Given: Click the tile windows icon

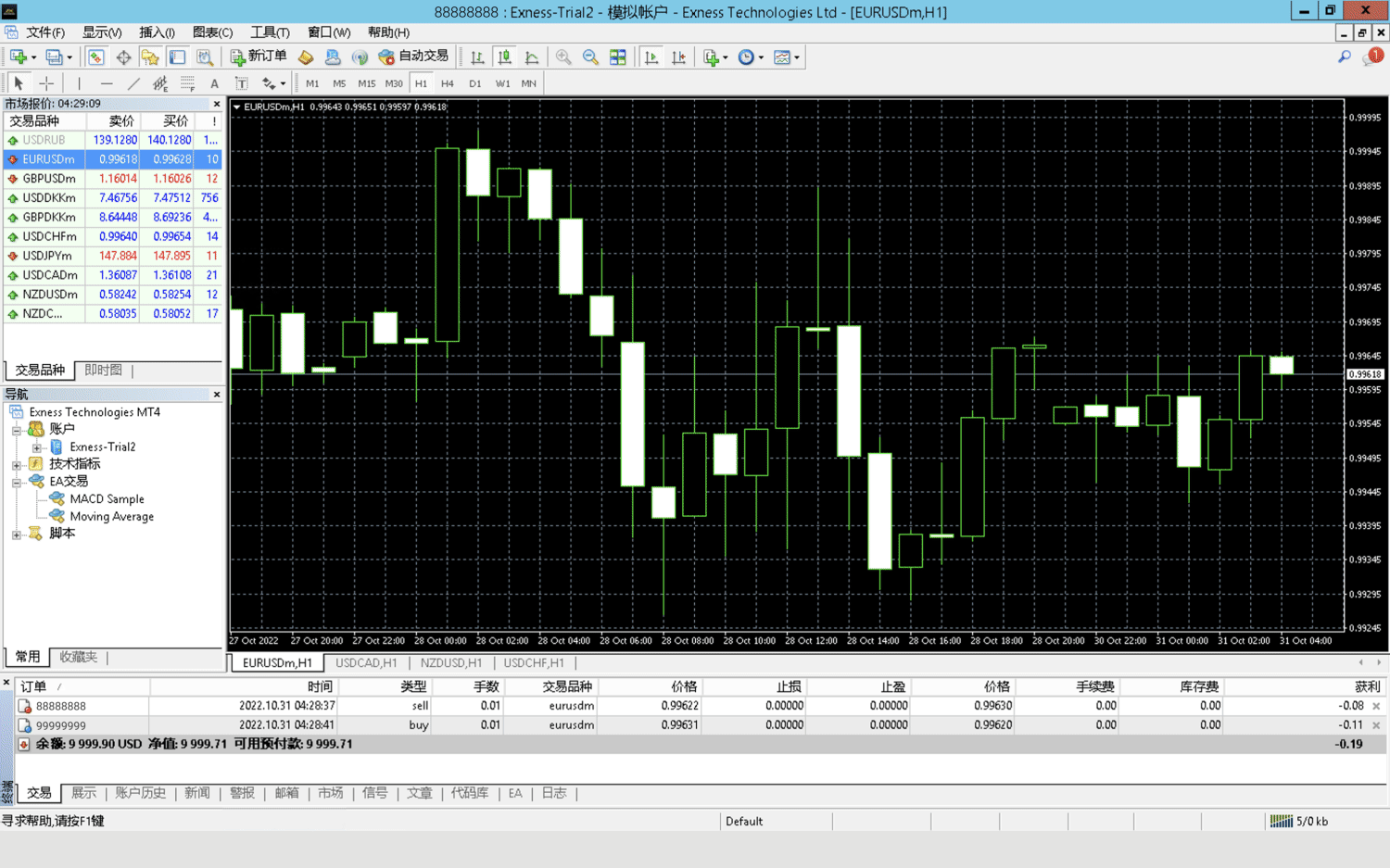Looking at the screenshot, I should 618,57.
